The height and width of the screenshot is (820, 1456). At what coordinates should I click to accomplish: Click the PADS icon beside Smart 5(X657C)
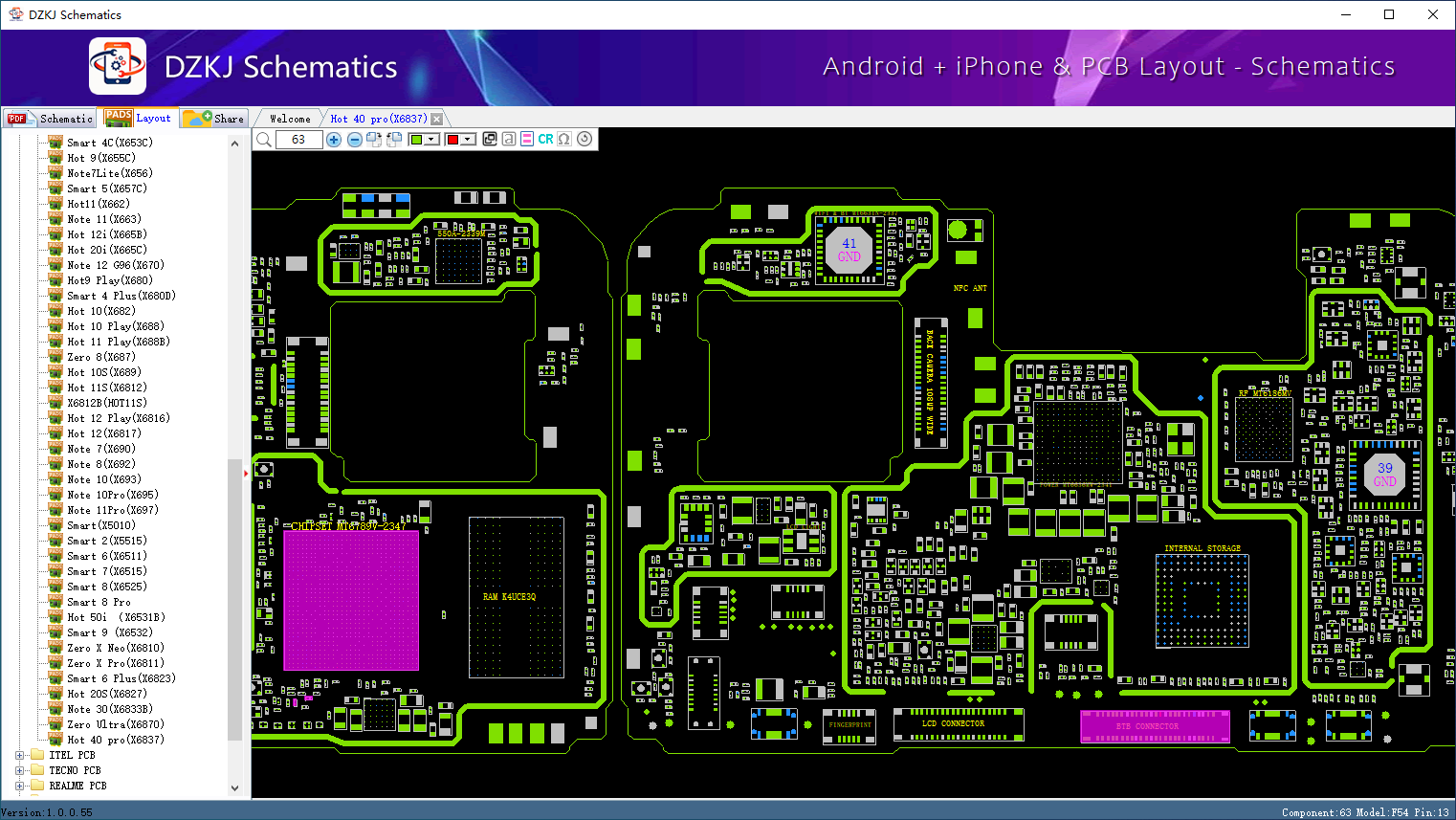point(55,188)
